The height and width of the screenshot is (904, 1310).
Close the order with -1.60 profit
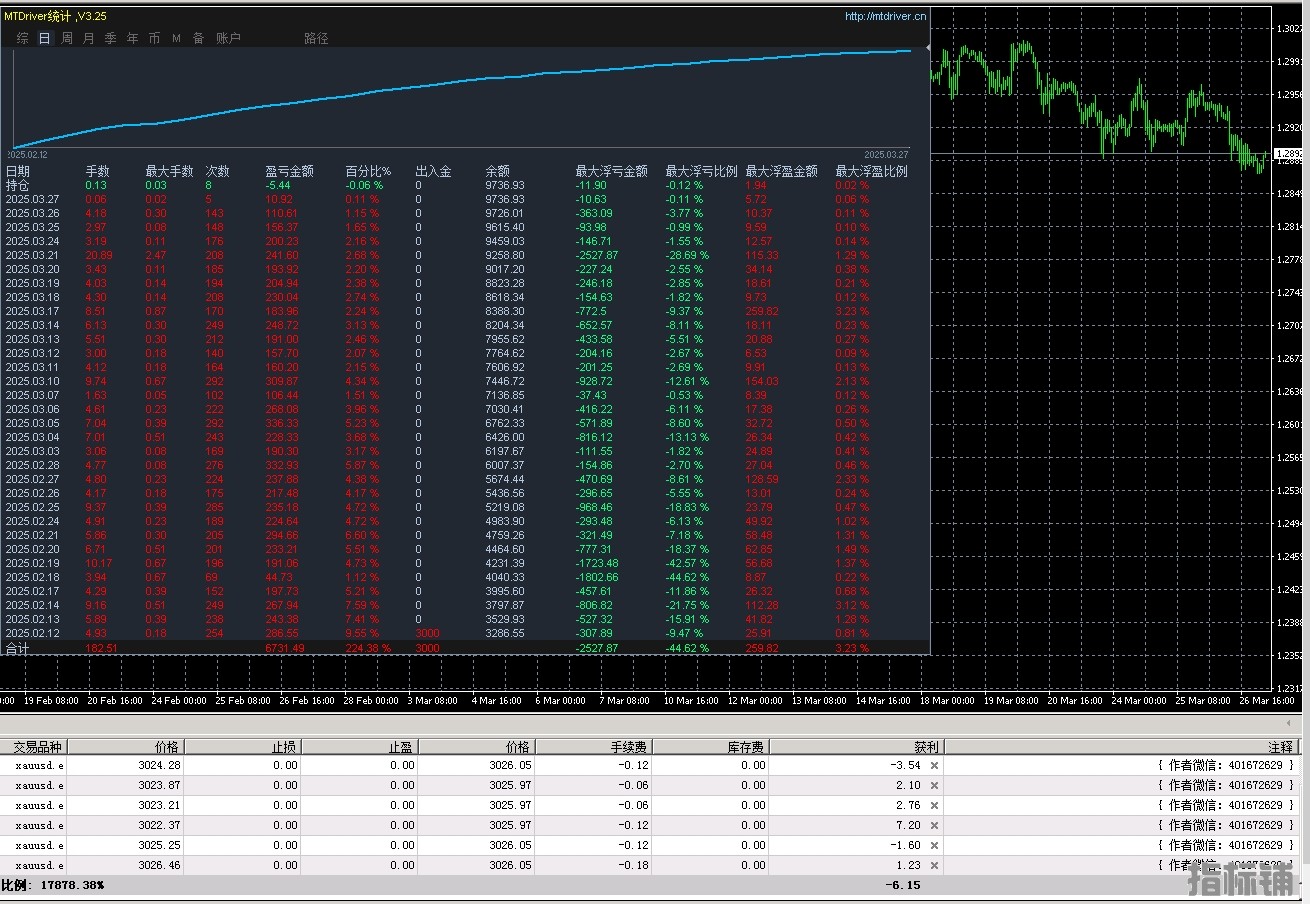(x=934, y=845)
